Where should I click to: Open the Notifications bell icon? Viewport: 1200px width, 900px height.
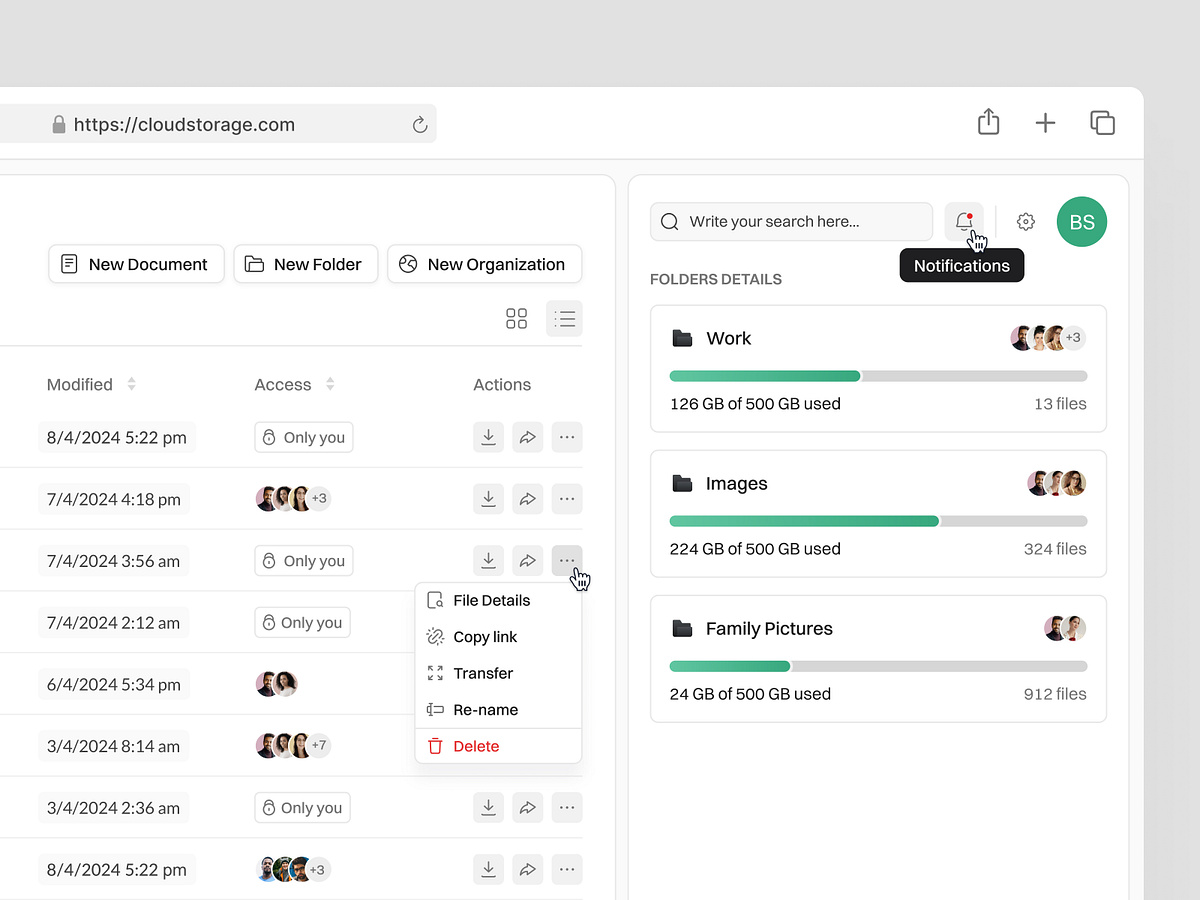[963, 221]
